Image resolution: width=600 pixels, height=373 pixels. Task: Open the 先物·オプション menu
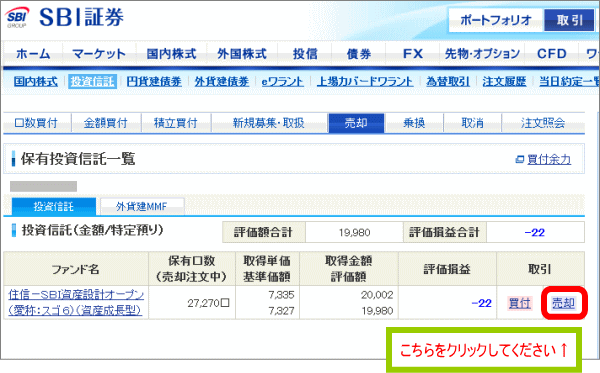point(482,54)
